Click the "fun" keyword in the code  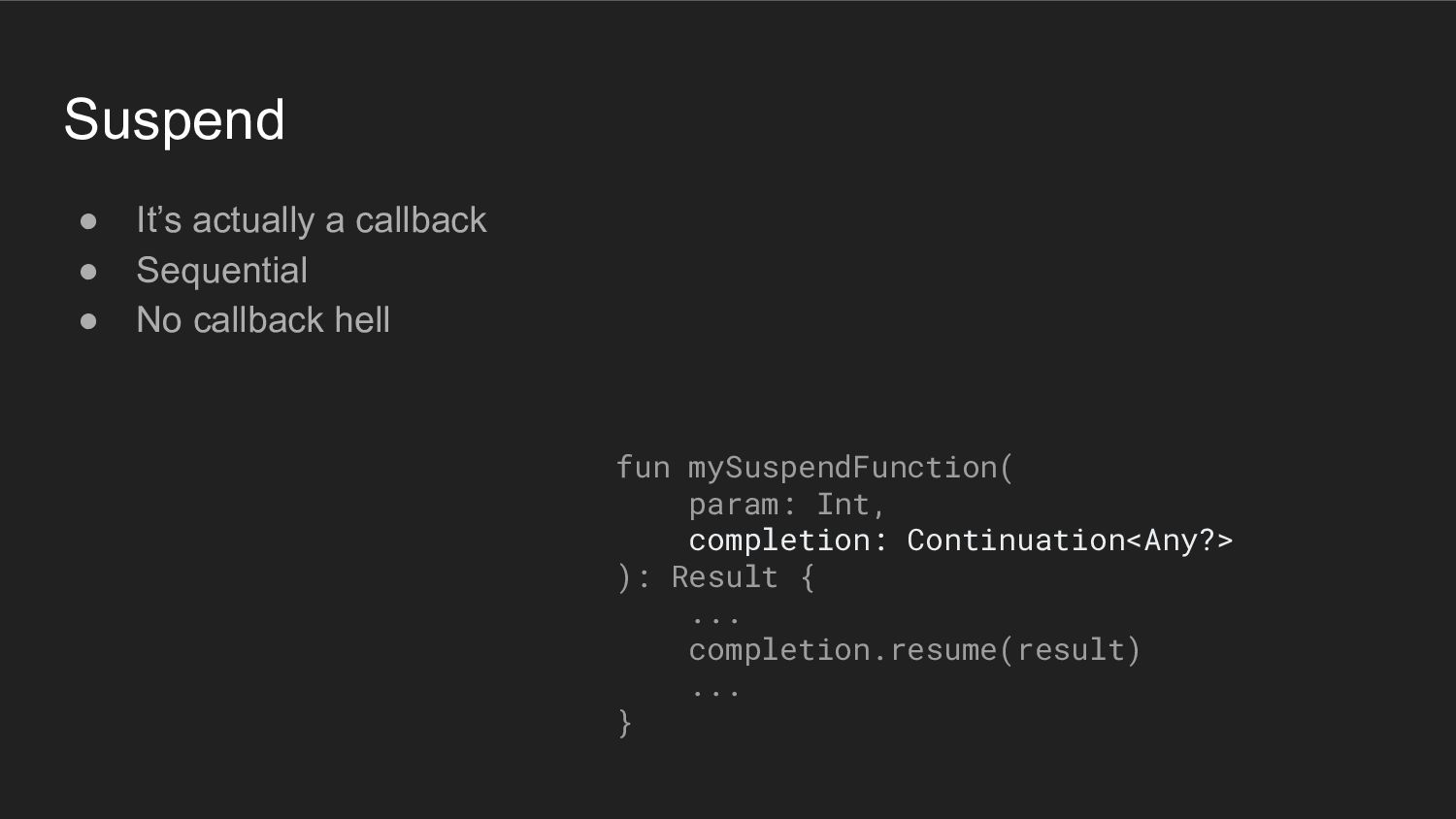(x=643, y=468)
